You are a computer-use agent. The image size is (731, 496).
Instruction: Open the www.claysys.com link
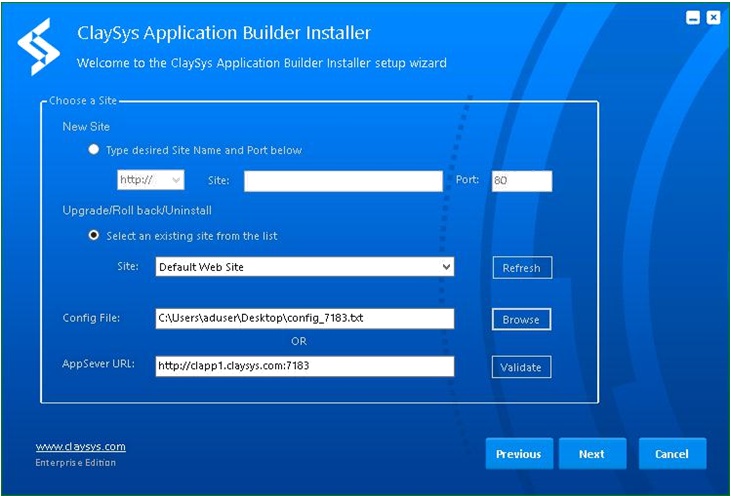tap(81, 447)
